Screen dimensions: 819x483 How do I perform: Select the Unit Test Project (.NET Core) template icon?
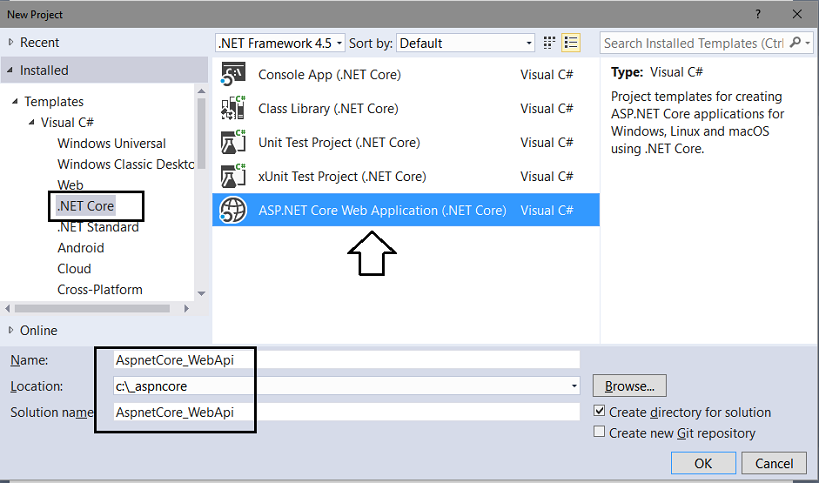pyautogui.click(x=233, y=142)
